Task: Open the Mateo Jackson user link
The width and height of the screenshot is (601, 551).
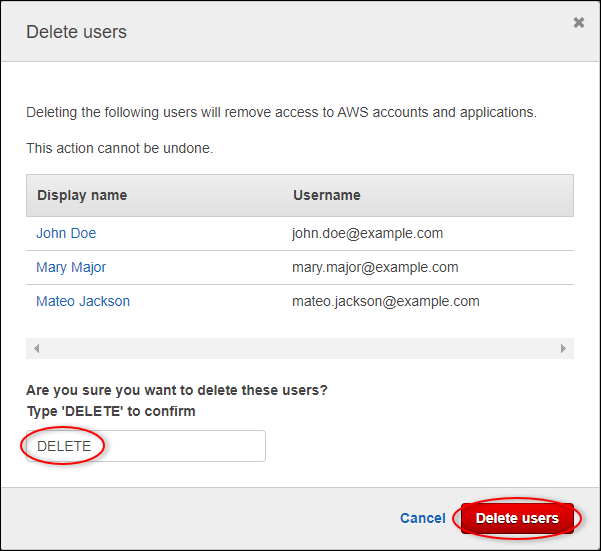Action: (83, 301)
